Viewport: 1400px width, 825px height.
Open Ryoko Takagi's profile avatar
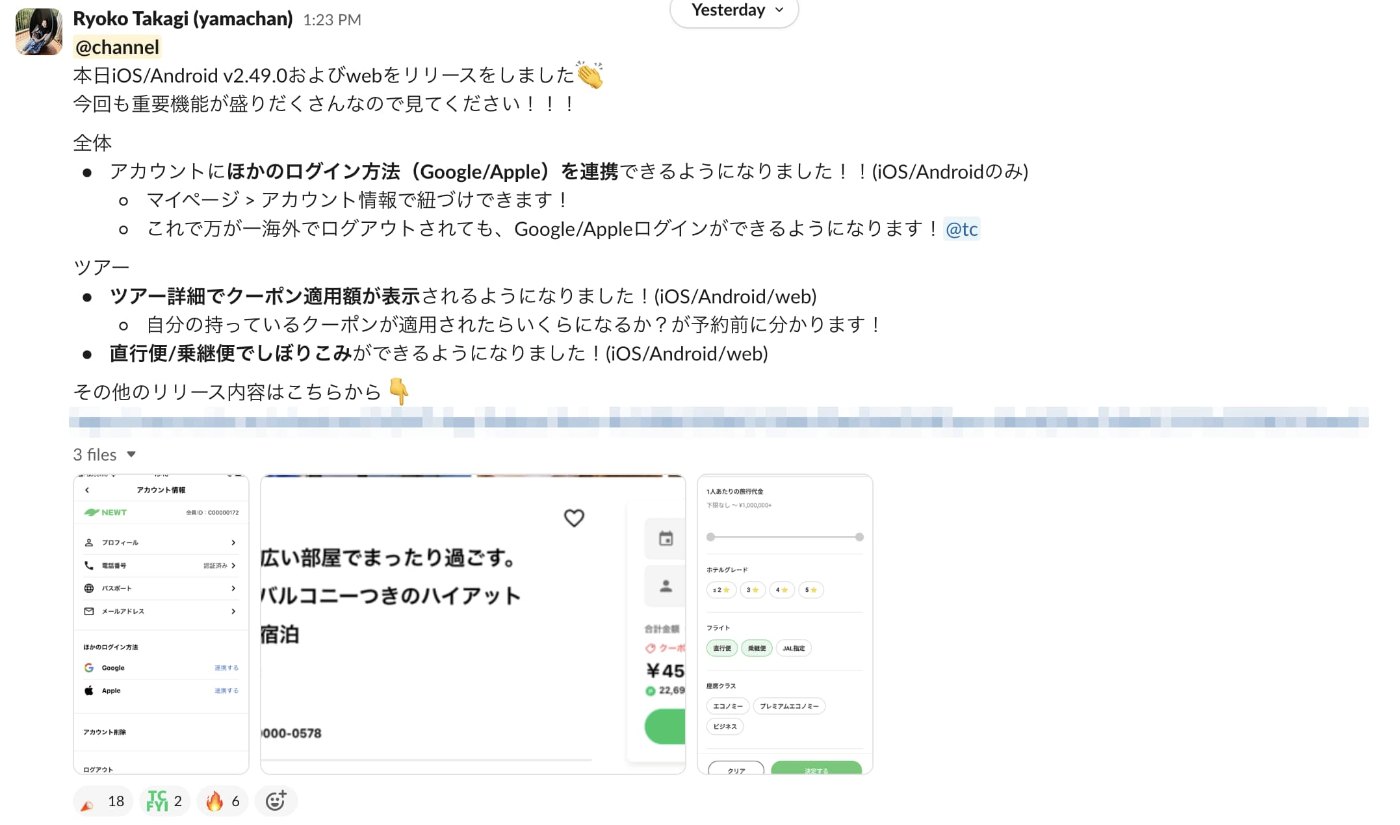[37, 31]
